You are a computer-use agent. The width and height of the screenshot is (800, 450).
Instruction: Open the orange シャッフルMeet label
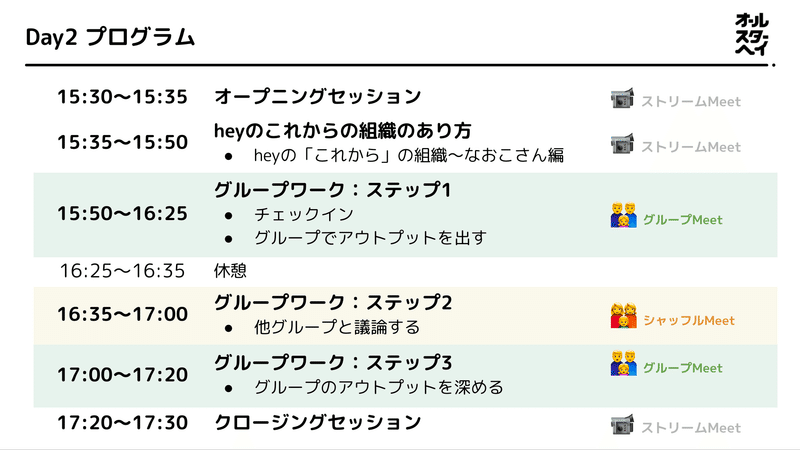pyautogui.click(x=689, y=320)
